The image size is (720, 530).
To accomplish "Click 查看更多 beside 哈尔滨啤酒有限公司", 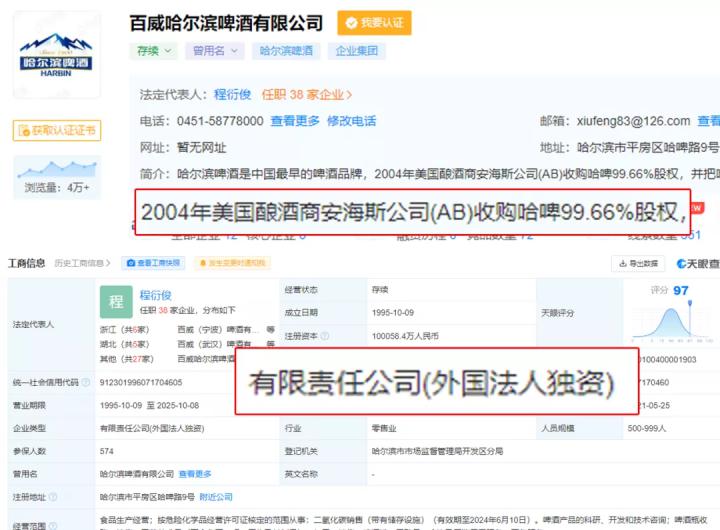I will pos(195,474).
